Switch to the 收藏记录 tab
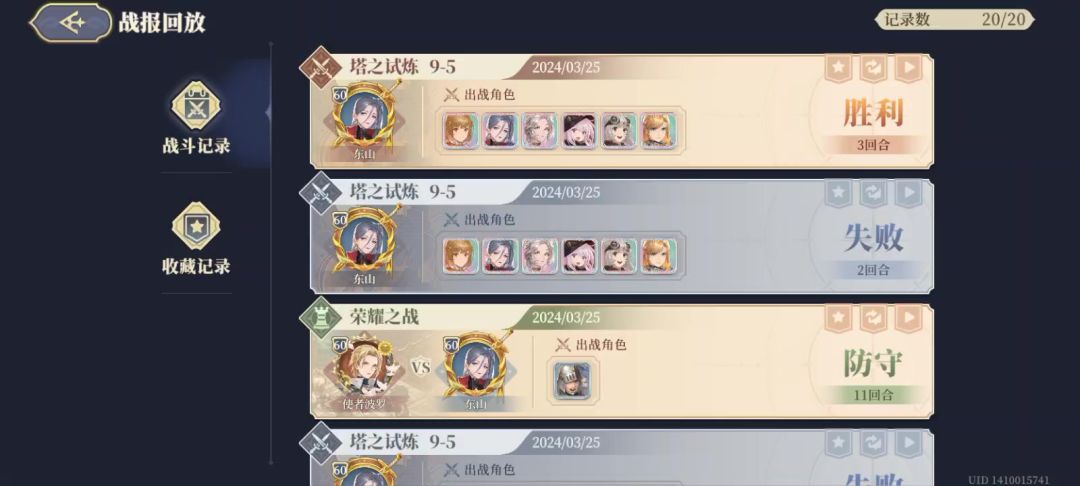This screenshot has height=486, width=1080. point(196,238)
